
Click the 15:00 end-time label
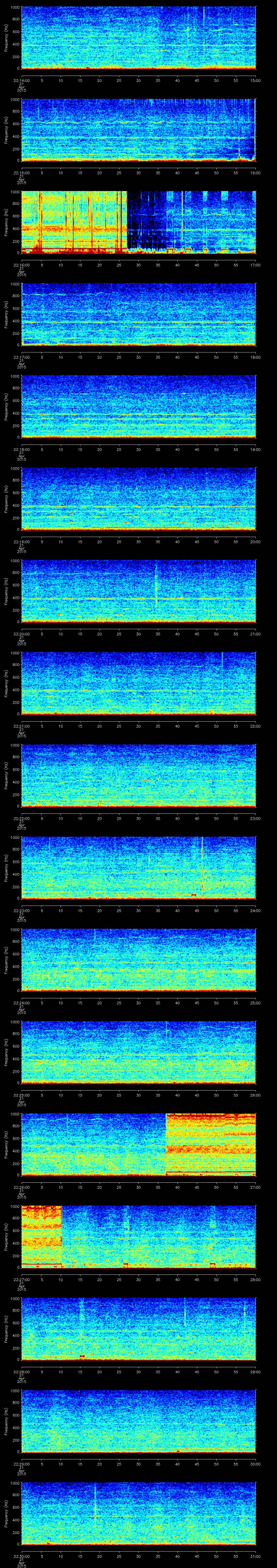tap(255, 80)
